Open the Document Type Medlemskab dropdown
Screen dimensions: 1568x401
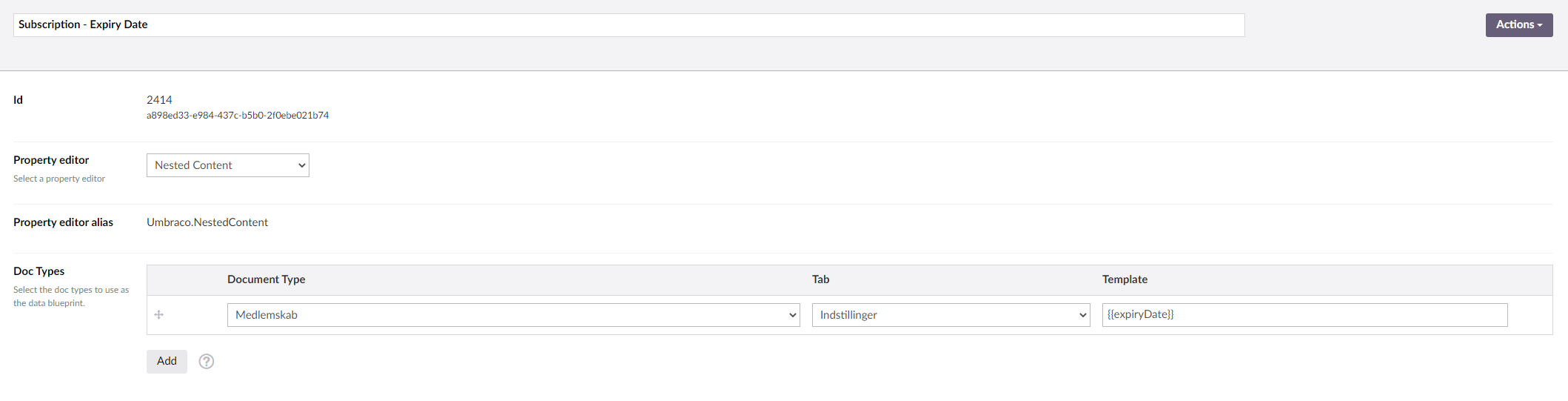pos(513,315)
